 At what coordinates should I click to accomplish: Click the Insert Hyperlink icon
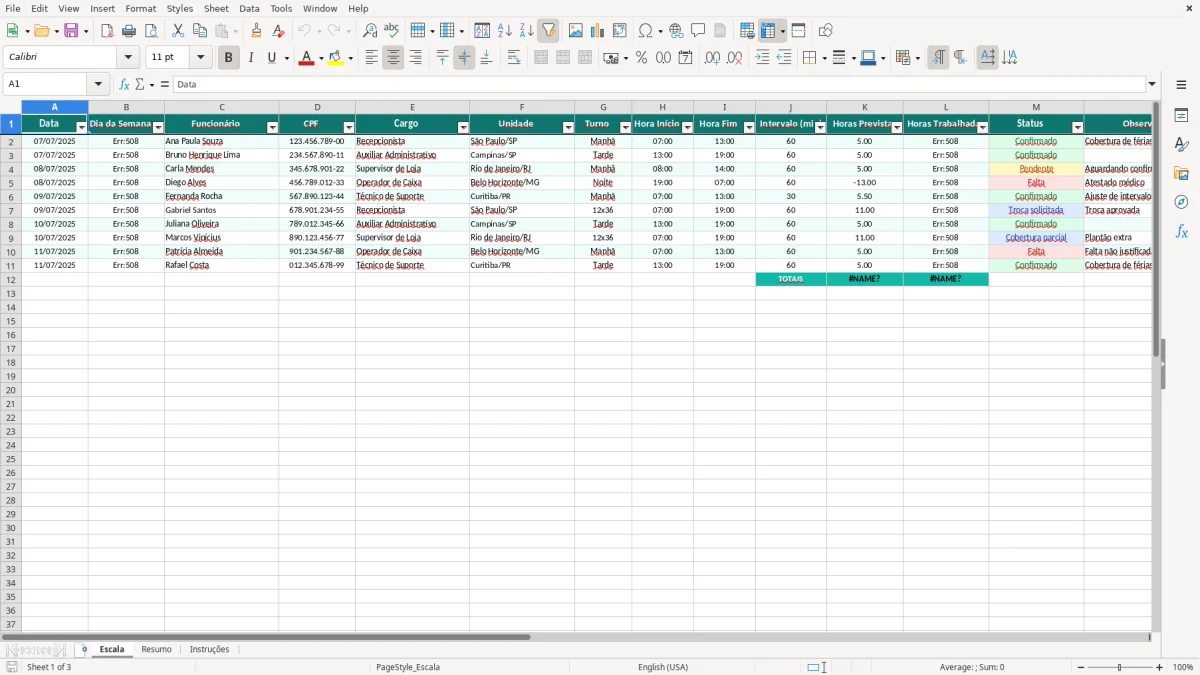coord(676,31)
